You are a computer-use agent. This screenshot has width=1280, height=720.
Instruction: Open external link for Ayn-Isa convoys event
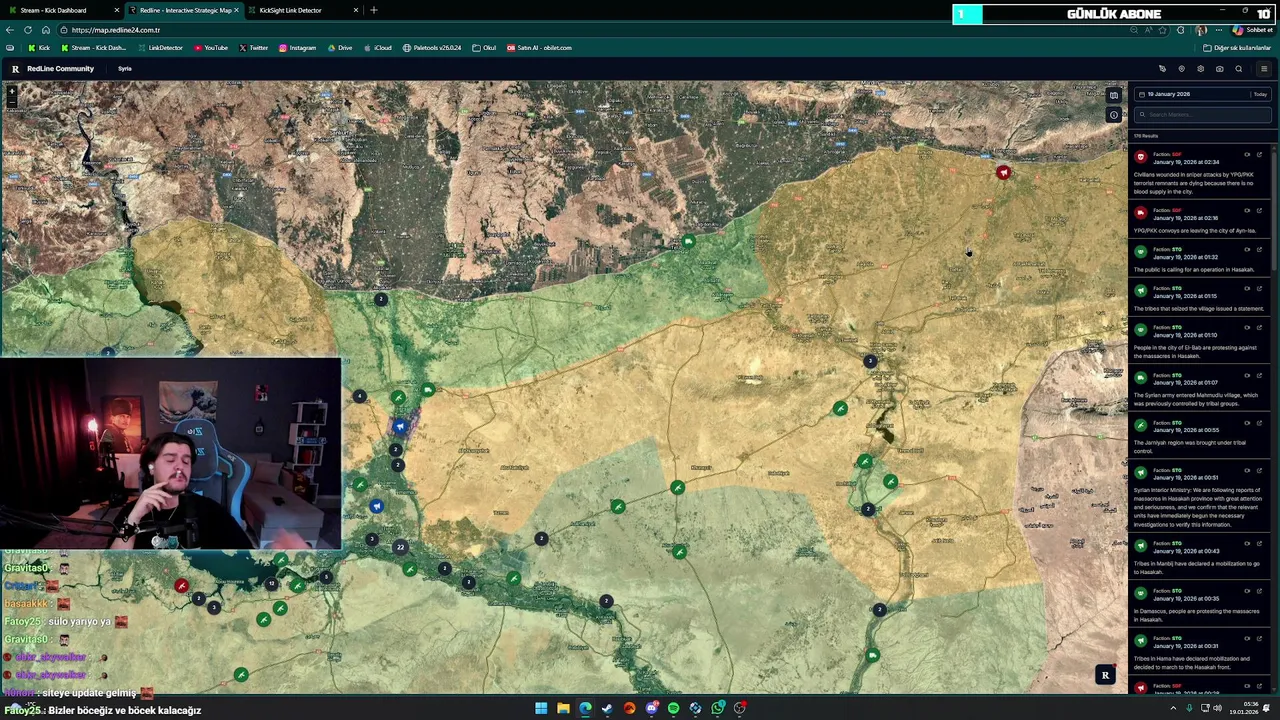point(1259,211)
